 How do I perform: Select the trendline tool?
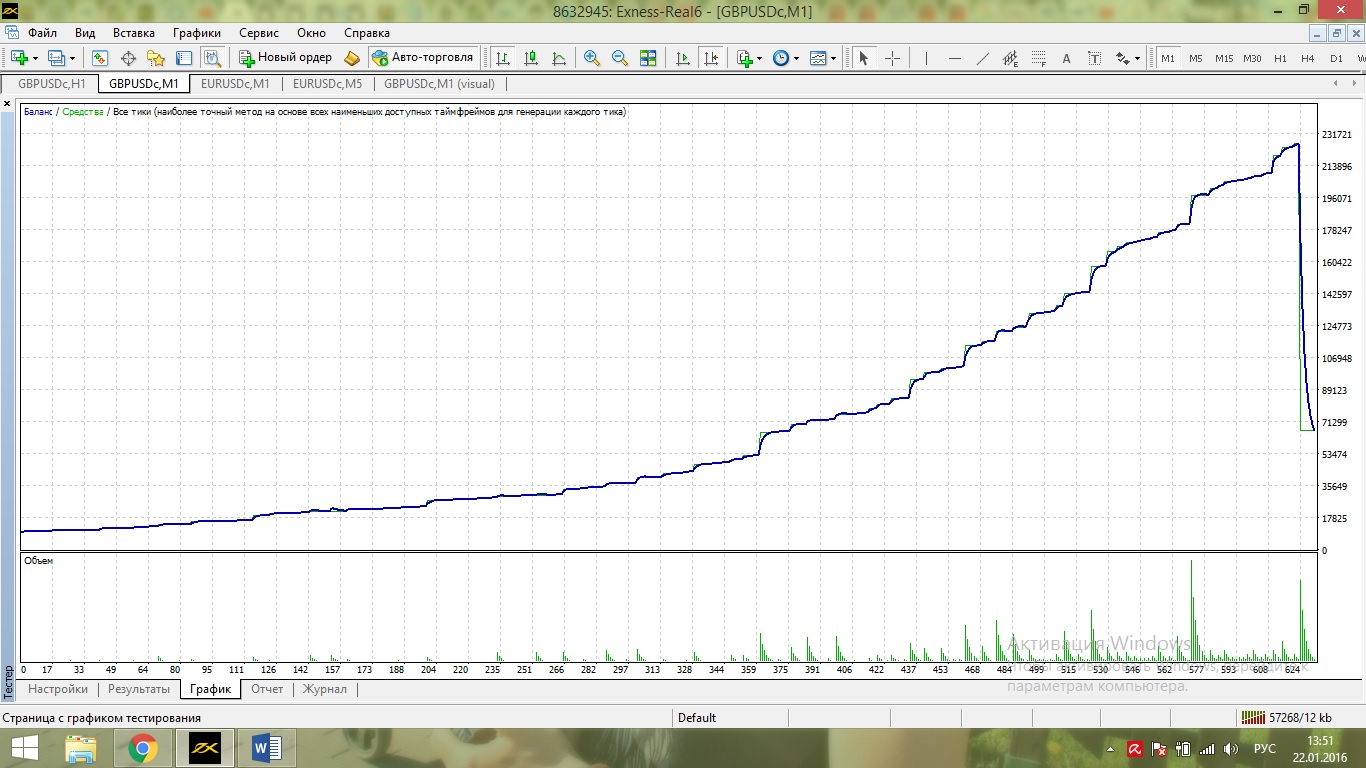click(982, 58)
